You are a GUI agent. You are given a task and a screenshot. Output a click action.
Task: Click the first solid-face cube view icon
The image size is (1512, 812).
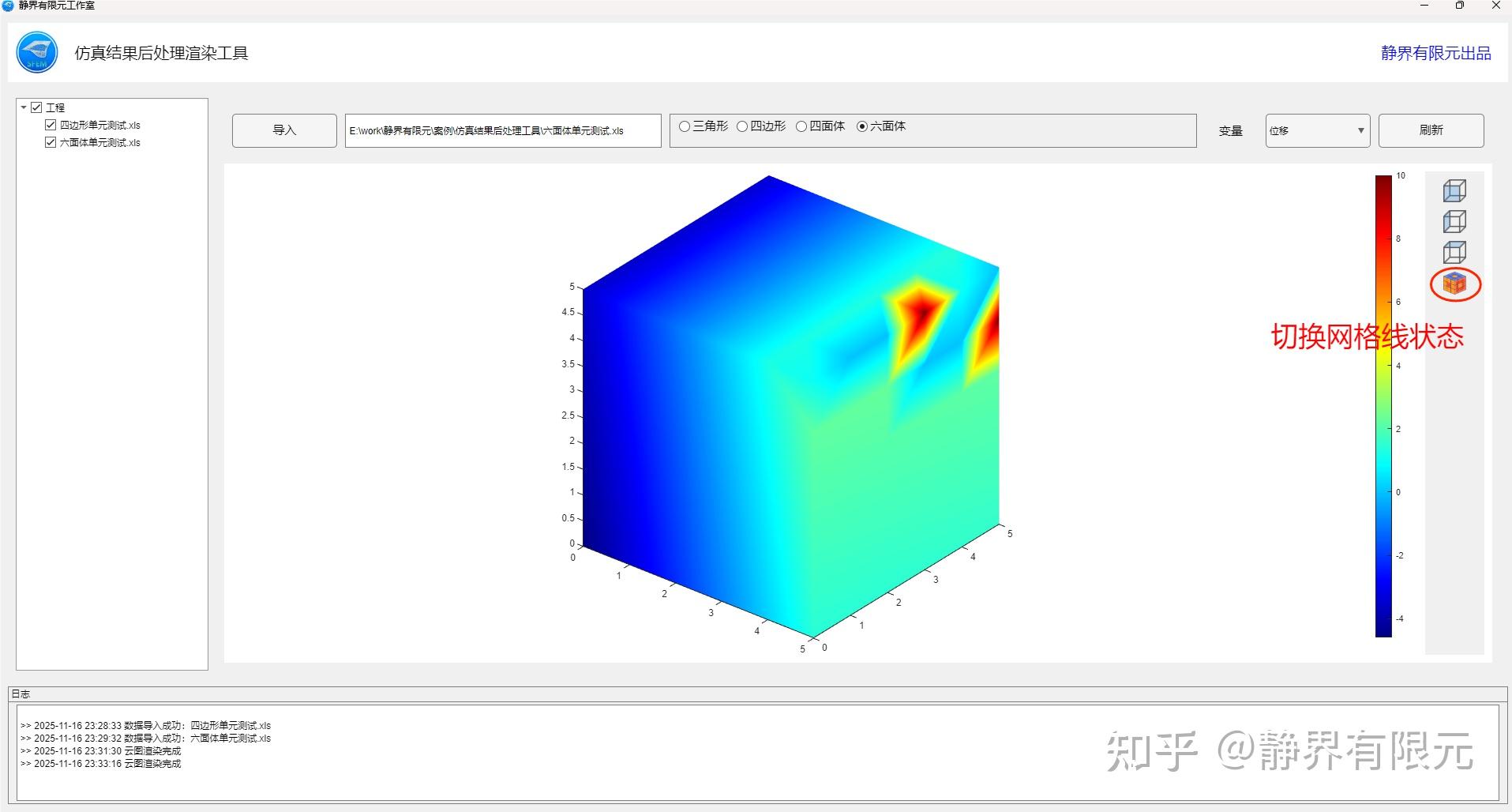(1455, 190)
